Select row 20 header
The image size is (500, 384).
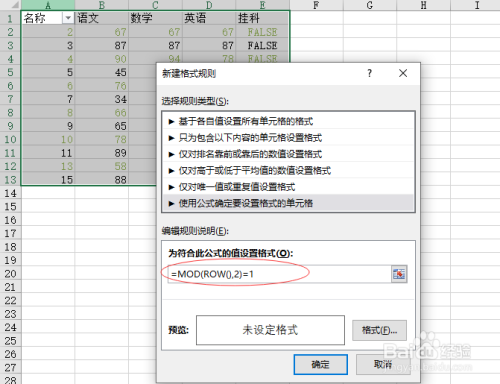(x=10, y=274)
